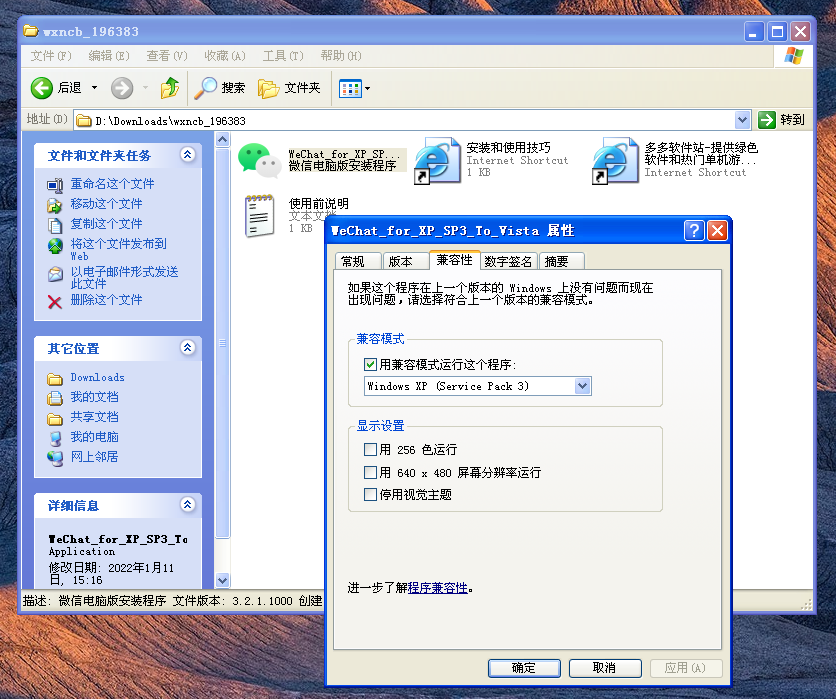This screenshot has width=836, height=699.
Task: Click the green 转到 Go arrow icon
Action: 767,120
